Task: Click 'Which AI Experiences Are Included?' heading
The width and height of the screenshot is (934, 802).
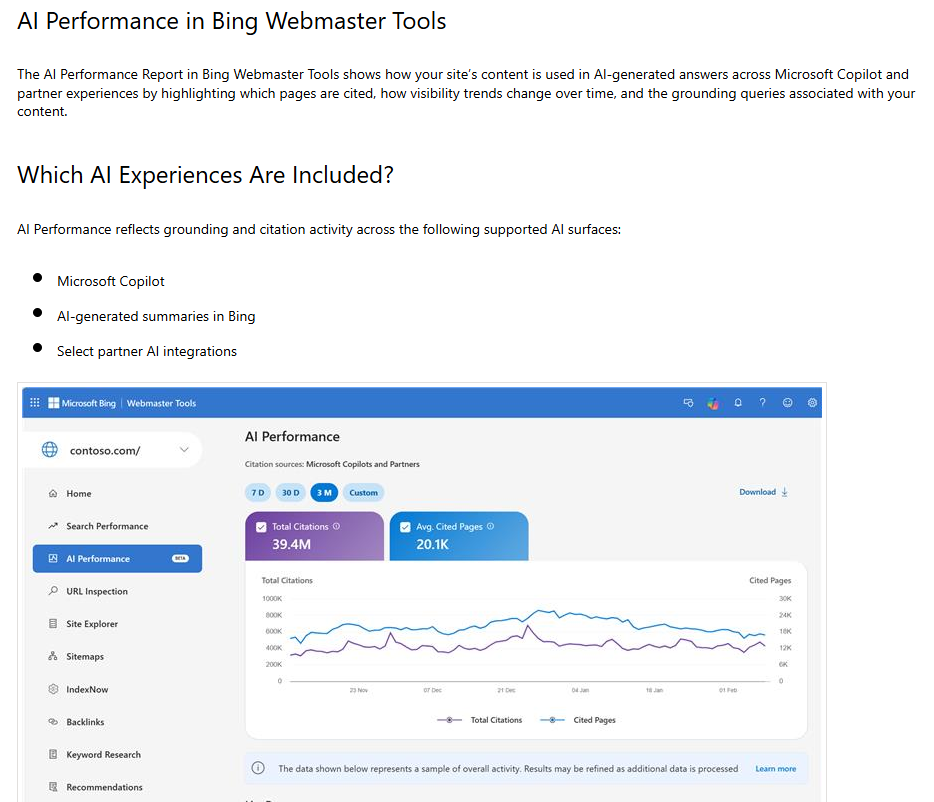Action: (x=206, y=175)
